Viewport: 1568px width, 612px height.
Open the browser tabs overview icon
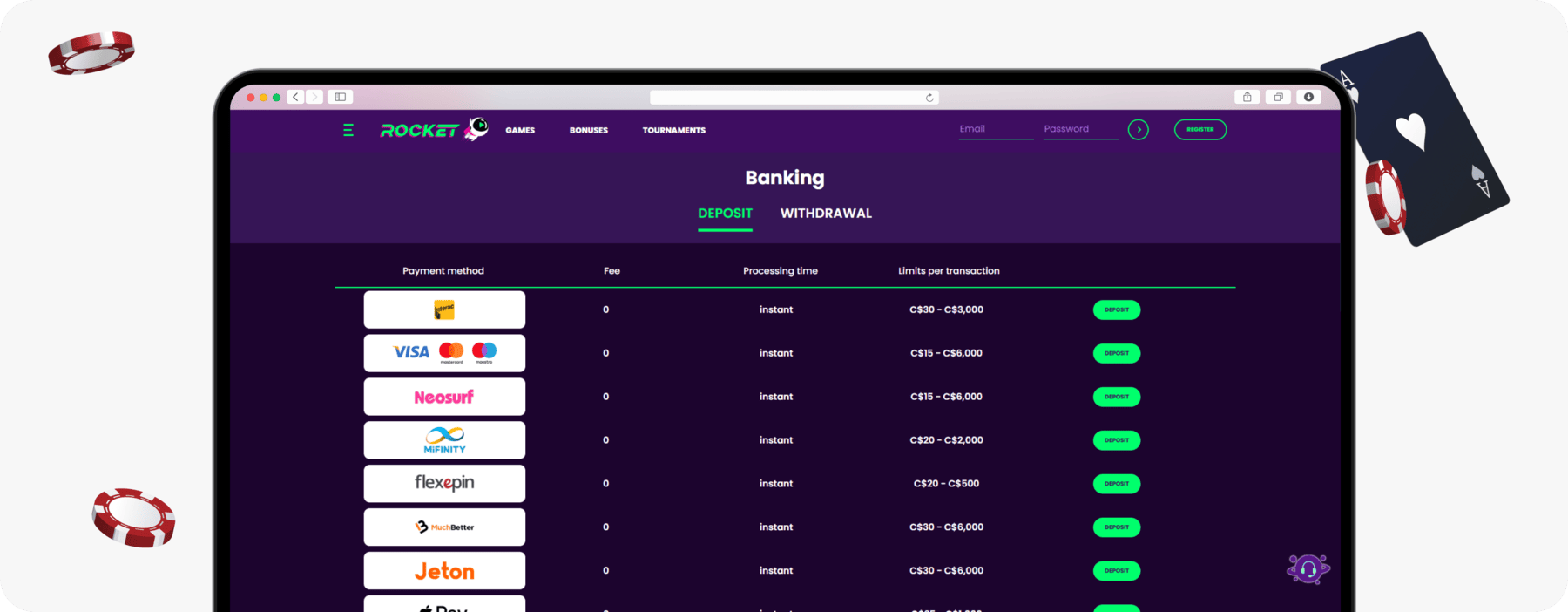coord(1278,97)
